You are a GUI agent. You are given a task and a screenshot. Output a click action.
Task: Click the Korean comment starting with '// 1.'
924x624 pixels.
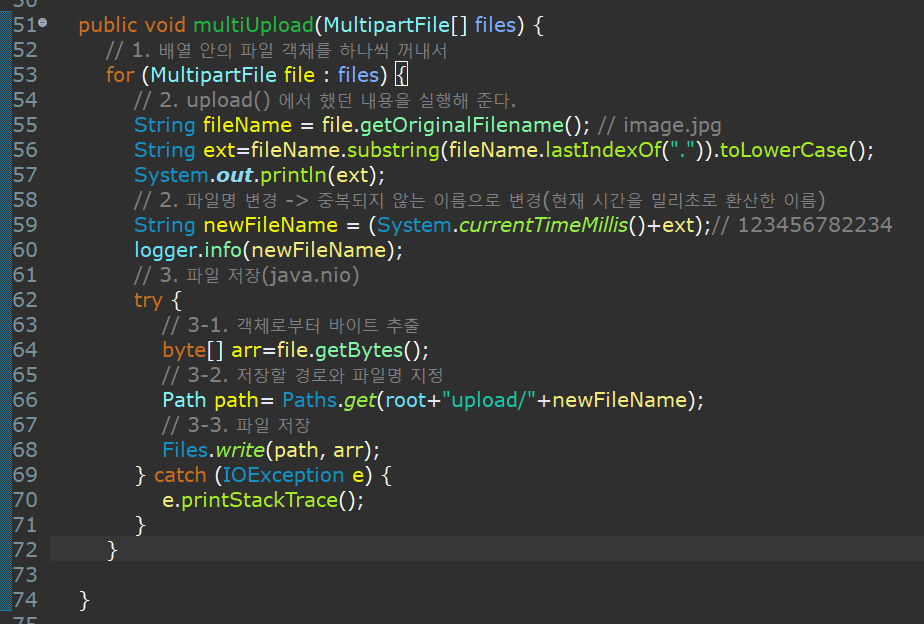point(276,50)
